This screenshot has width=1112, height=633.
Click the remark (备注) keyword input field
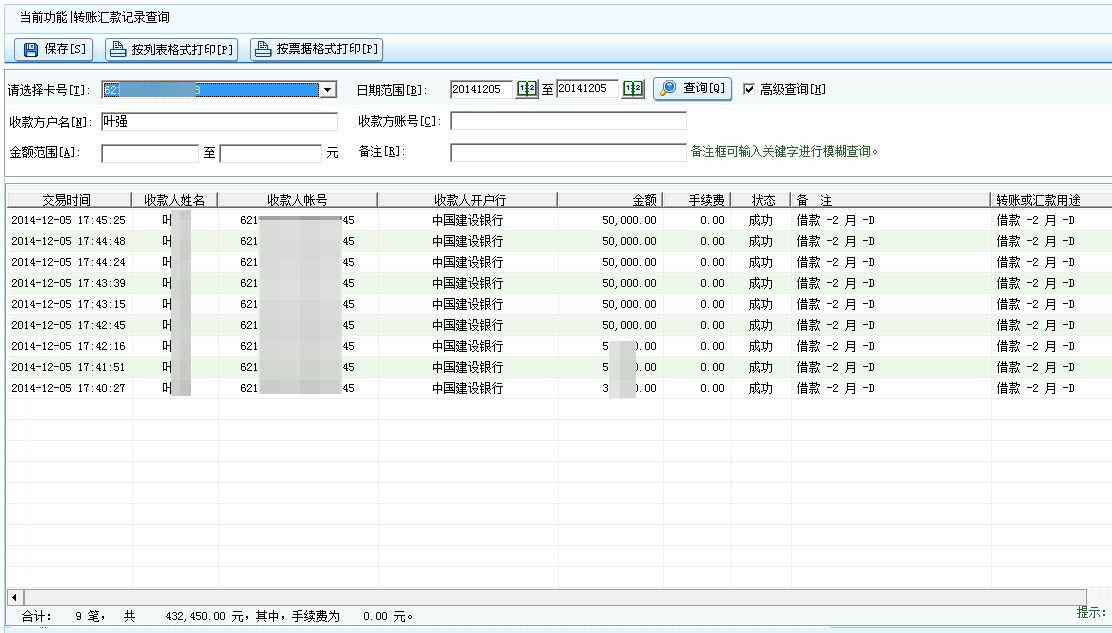tap(568, 153)
